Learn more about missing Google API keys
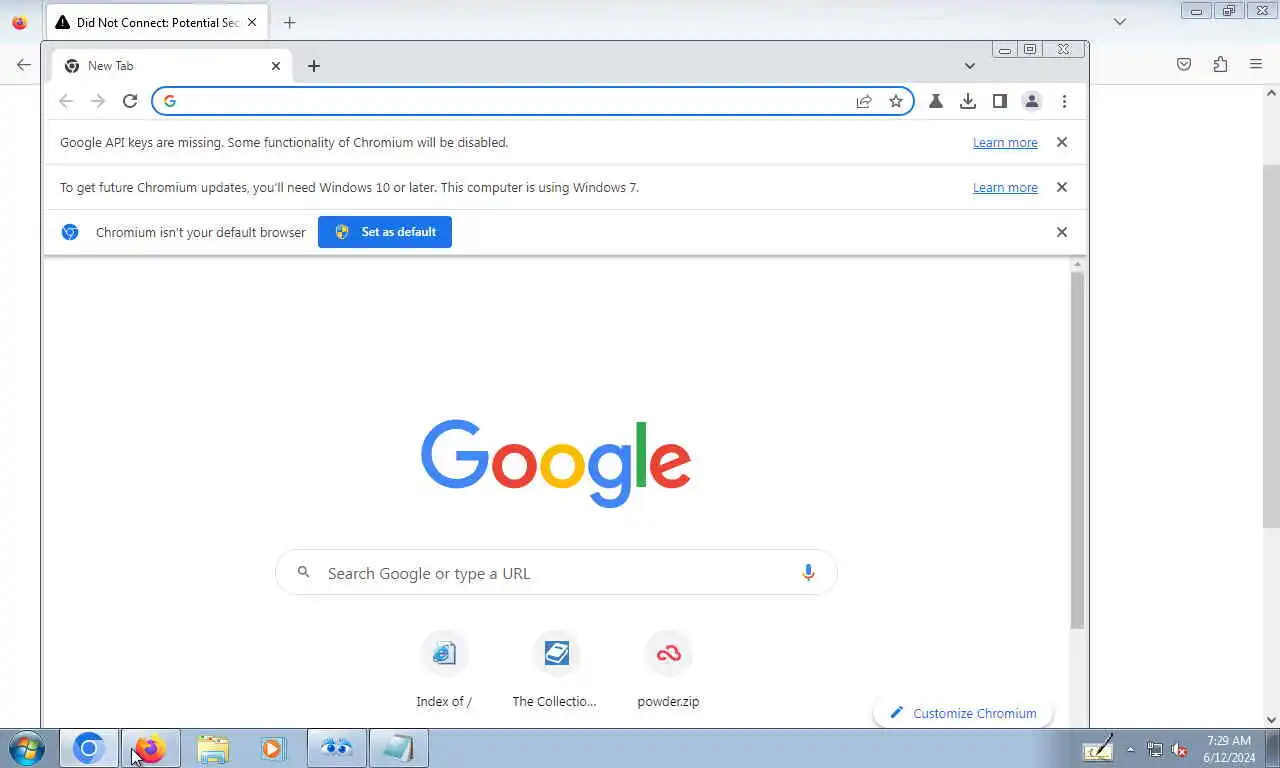 [1005, 143]
